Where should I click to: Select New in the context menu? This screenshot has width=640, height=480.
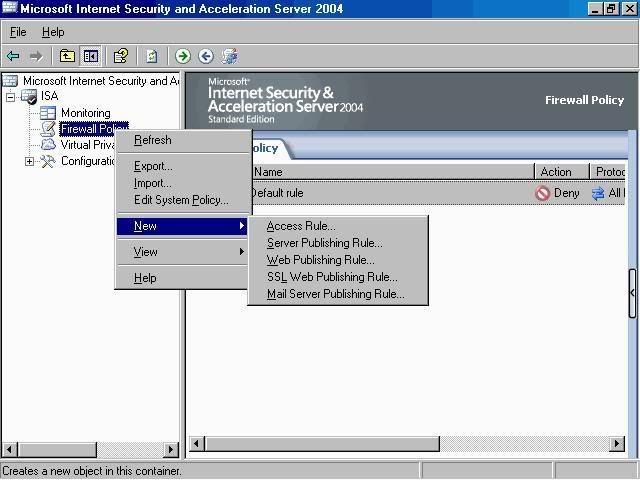point(182,226)
